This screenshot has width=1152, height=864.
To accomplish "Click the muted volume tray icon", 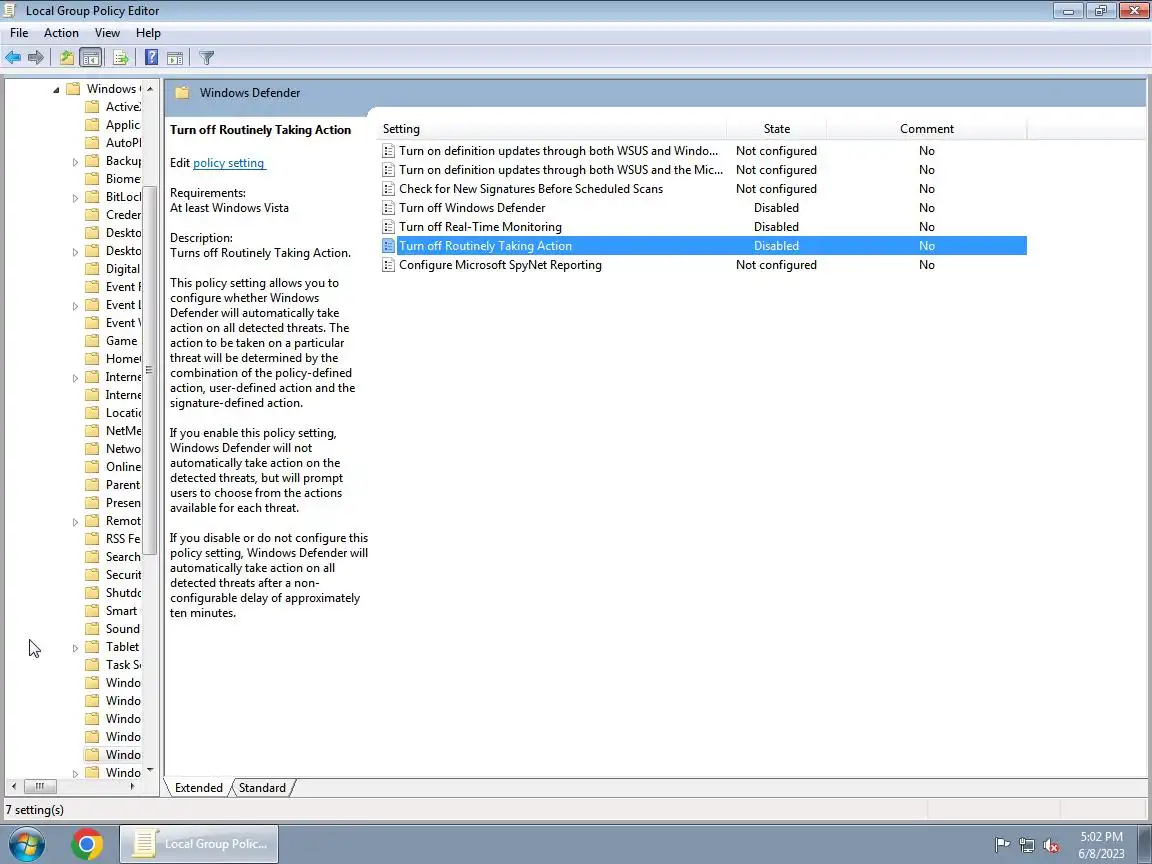I will click(1051, 845).
